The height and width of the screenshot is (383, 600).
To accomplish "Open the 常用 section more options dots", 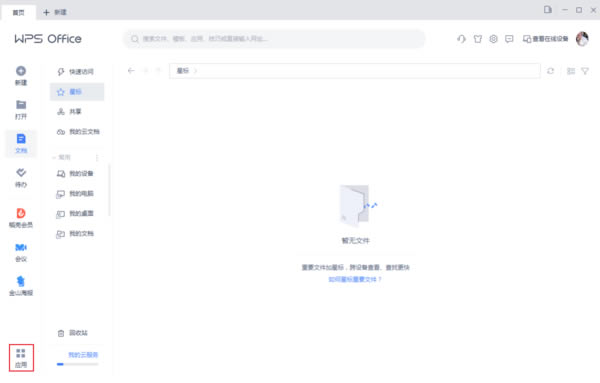I will click(x=97, y=158).
